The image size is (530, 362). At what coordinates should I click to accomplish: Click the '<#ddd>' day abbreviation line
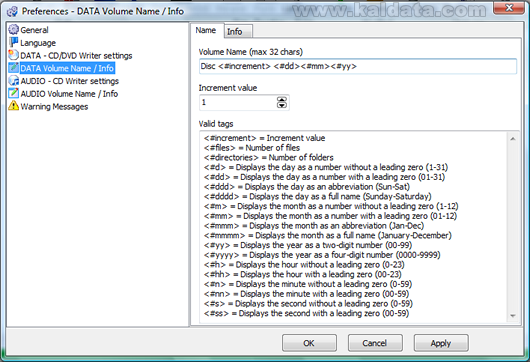coord(307,187)
